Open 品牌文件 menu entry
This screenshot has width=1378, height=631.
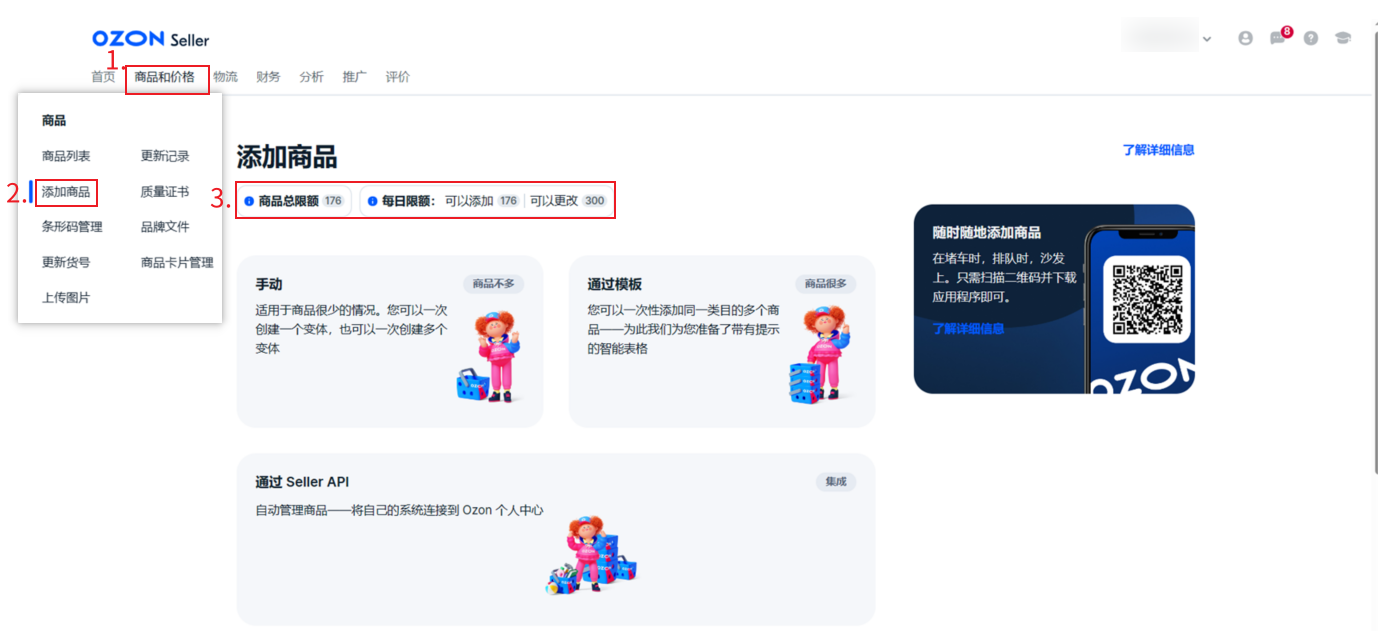[165, 227]
